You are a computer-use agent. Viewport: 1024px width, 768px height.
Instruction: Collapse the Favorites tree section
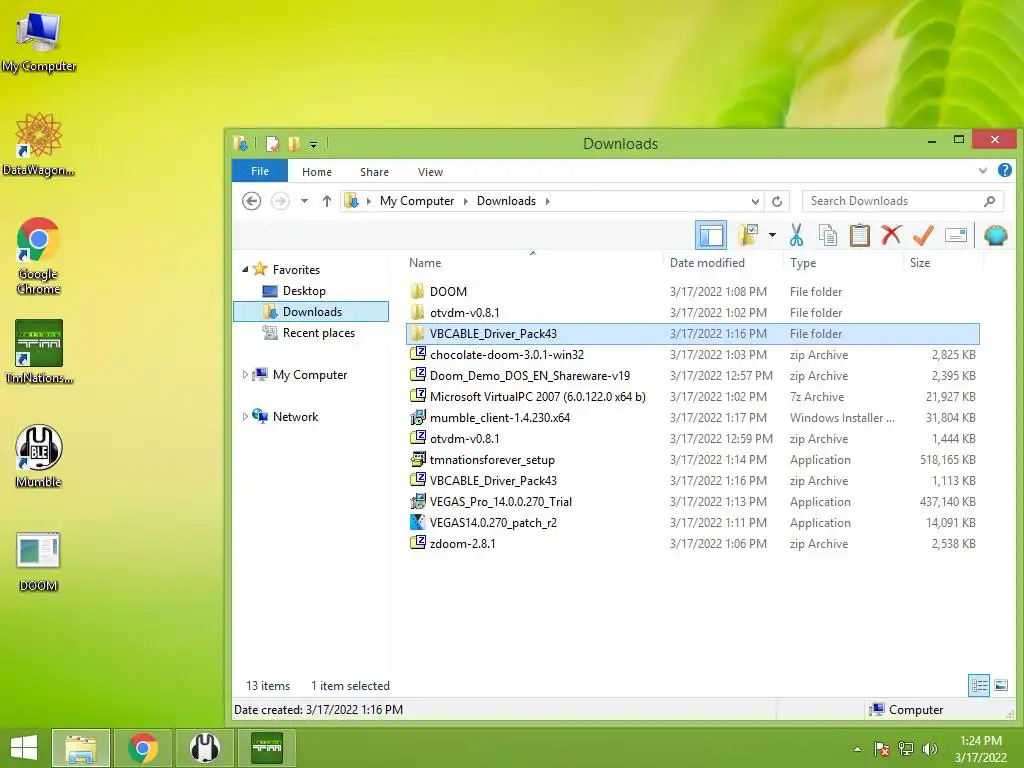pyautogui.click(x=246, y=270)
